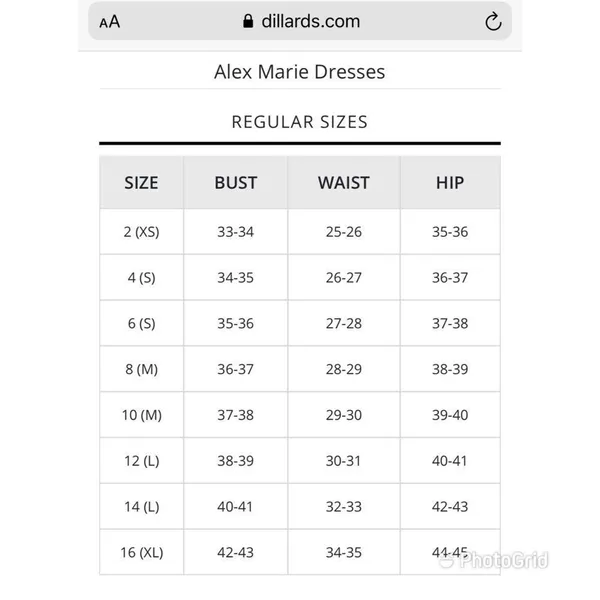Image resolution: width=600 pixels, height=600 pixels.
Task: Reload the dillards.com page
Action: pos(493,21)
